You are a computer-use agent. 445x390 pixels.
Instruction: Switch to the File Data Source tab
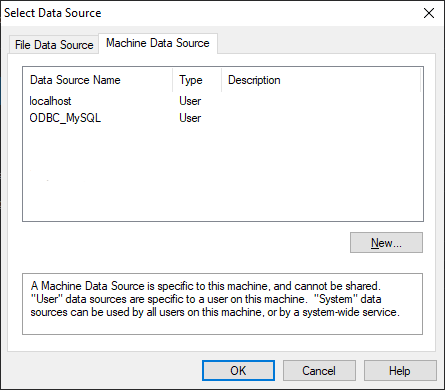coord(54,45)
